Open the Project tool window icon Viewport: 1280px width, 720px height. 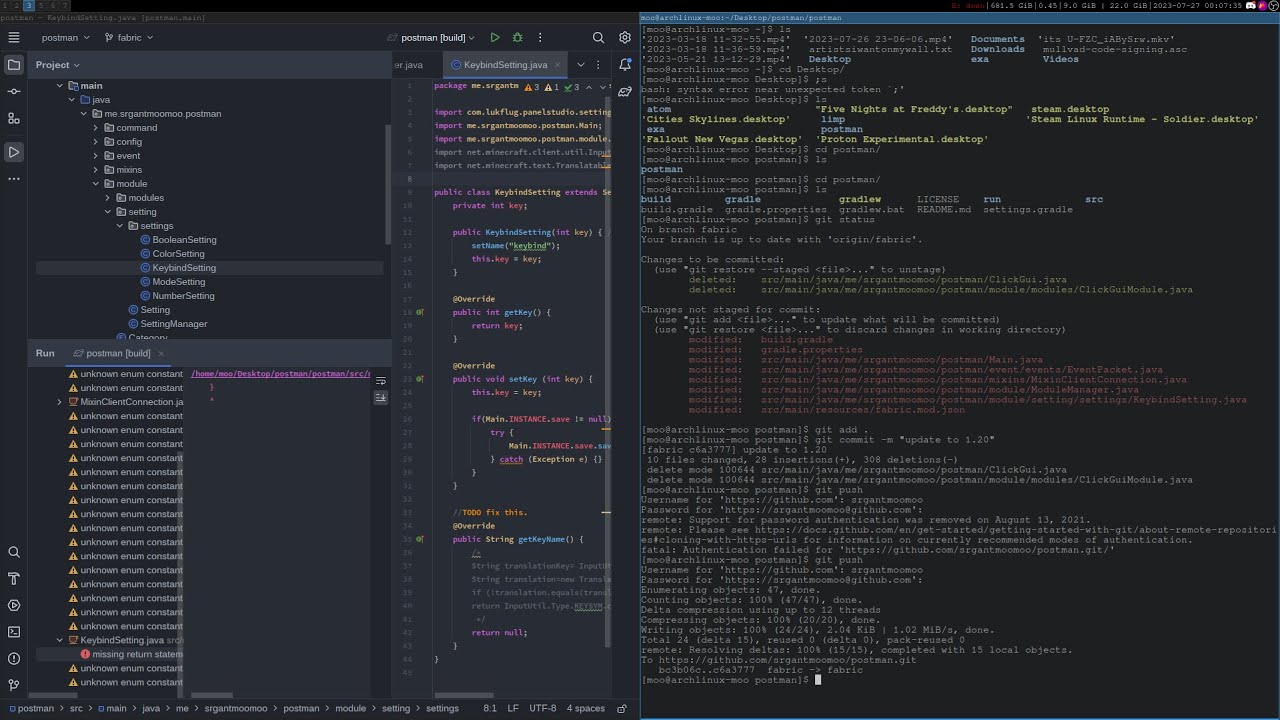tap(14, 65)
